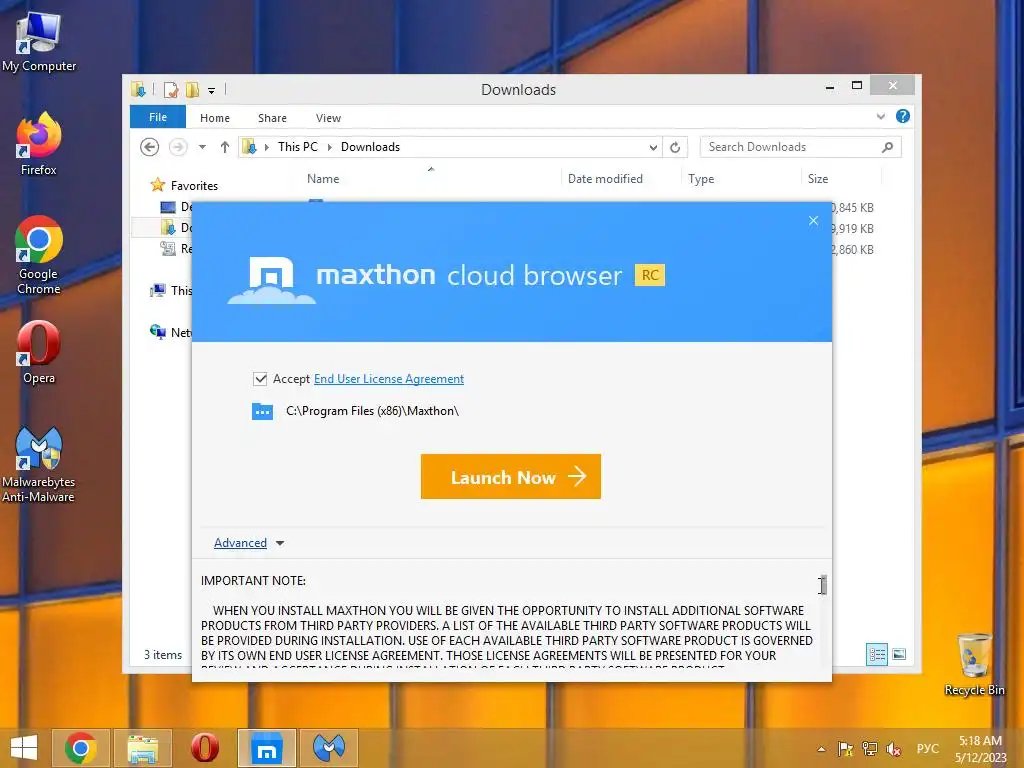Screen dimensions: 1024x768
Task: Open the File tab in Downloads window
Action: pos(158,117)
